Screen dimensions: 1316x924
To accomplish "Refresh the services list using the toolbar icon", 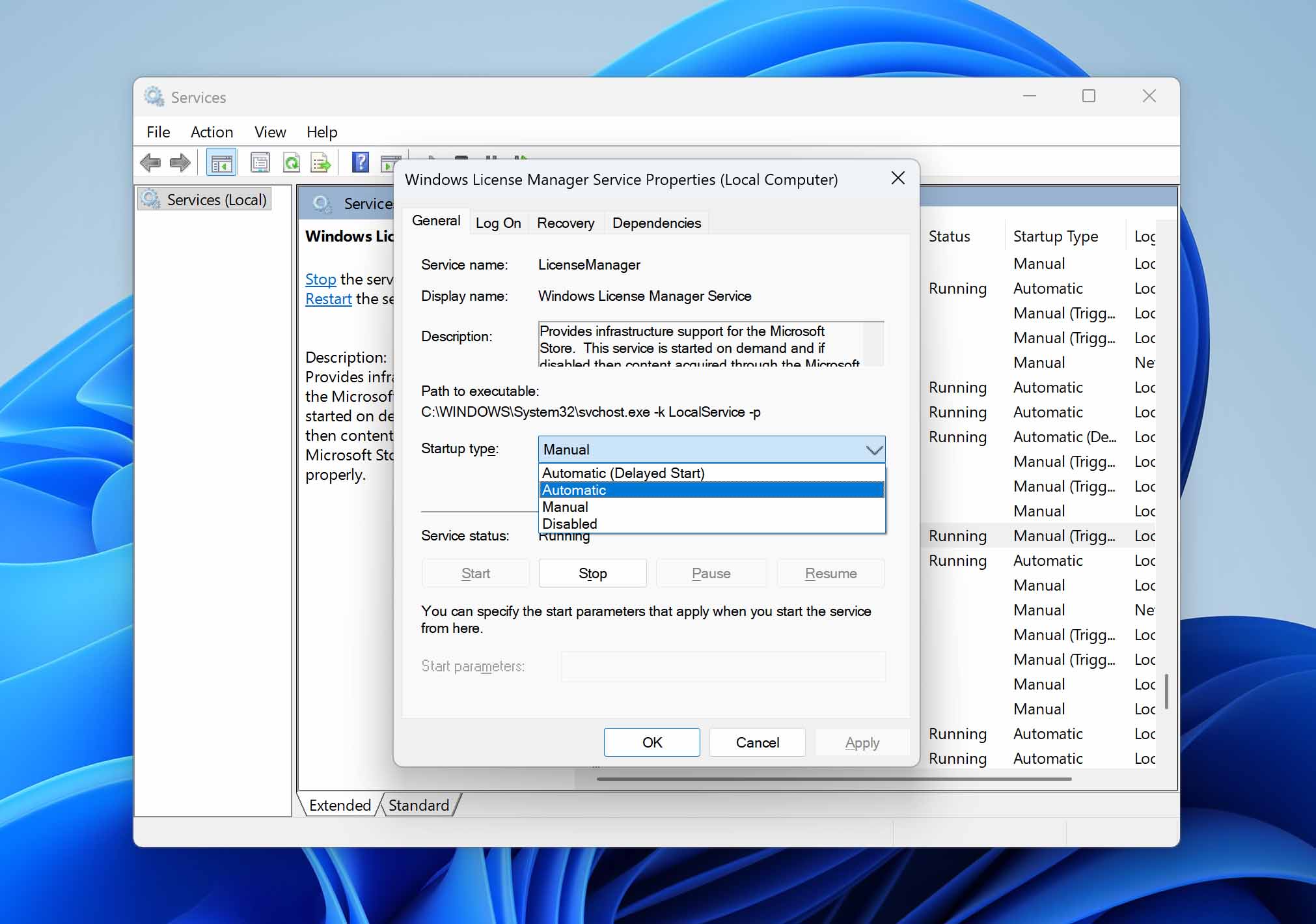I will coord(292,162).
